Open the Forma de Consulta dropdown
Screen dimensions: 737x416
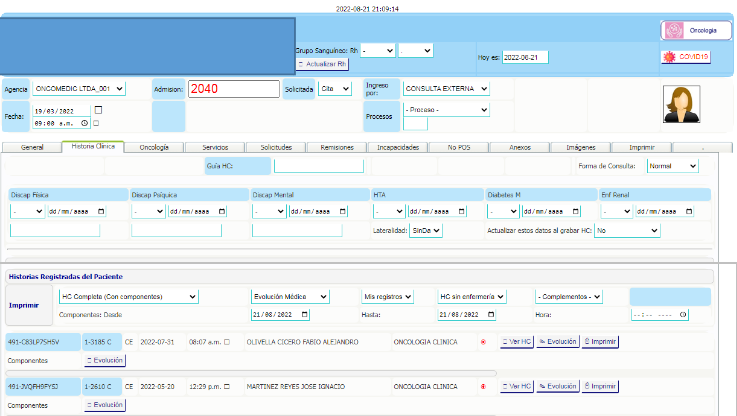pos(672,166)
